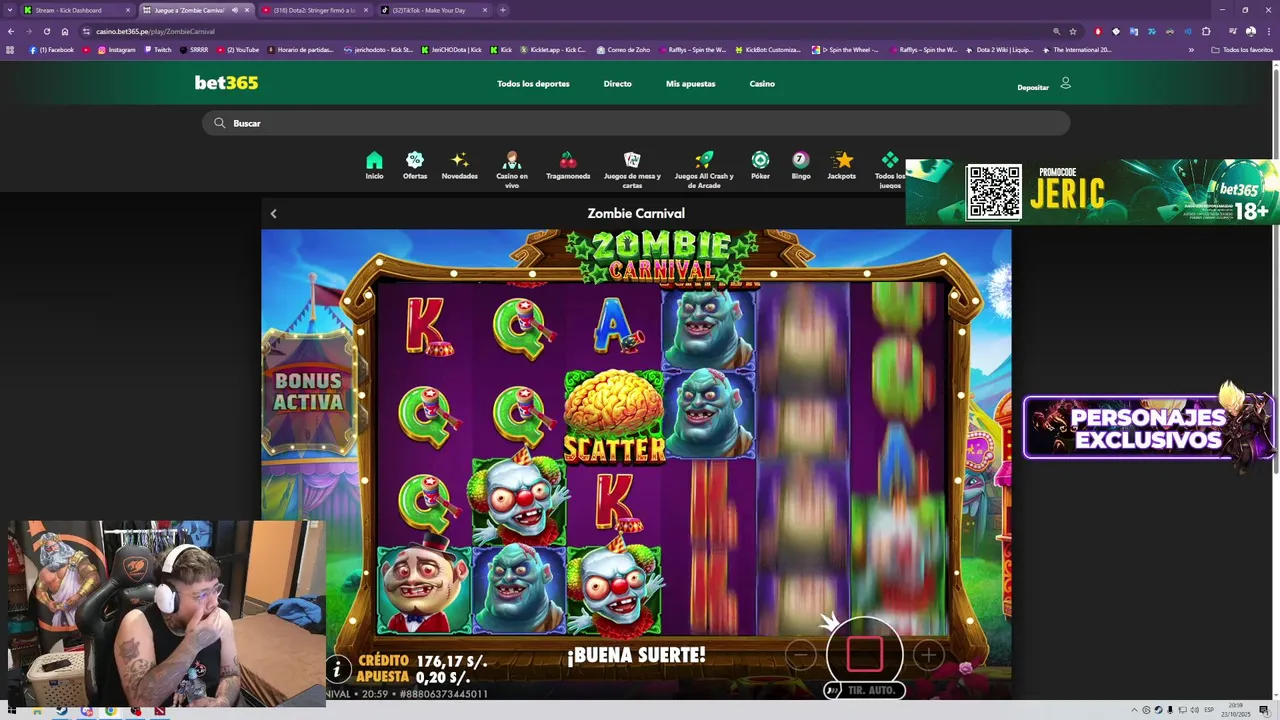This screenshot has height=720, width=1280.
Task: Open the Bingo category
Action: point(801,166)
